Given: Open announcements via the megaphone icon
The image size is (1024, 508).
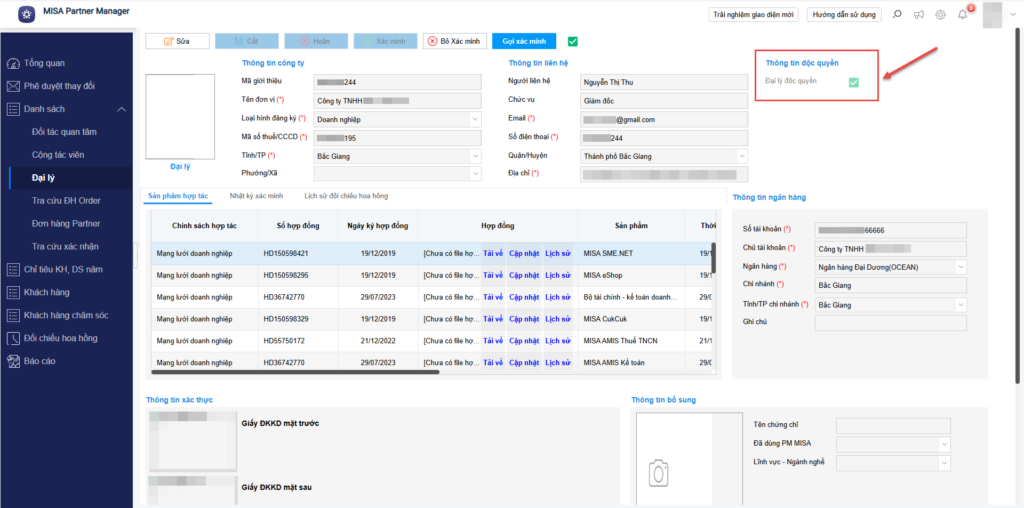Looking at the screenshot, I should point(919,14).
